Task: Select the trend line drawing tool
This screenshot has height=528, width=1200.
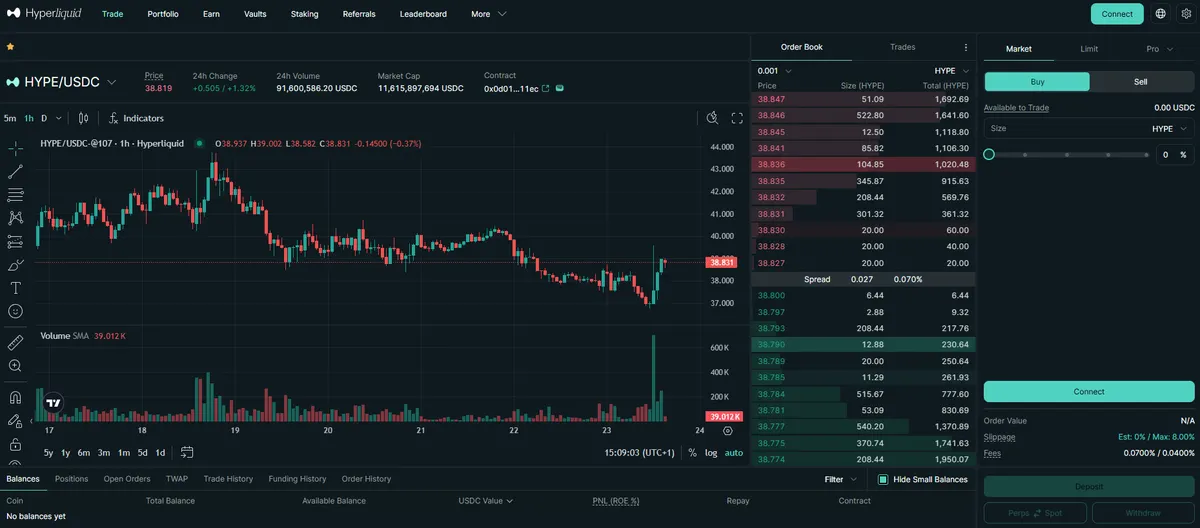Action: pyautogui.click(x=15, y=172)
